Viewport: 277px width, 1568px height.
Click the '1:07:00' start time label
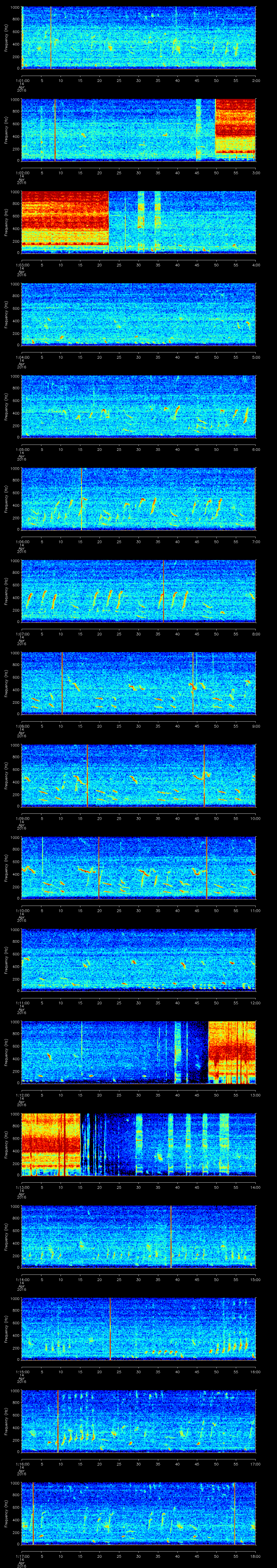pos(22,634)
